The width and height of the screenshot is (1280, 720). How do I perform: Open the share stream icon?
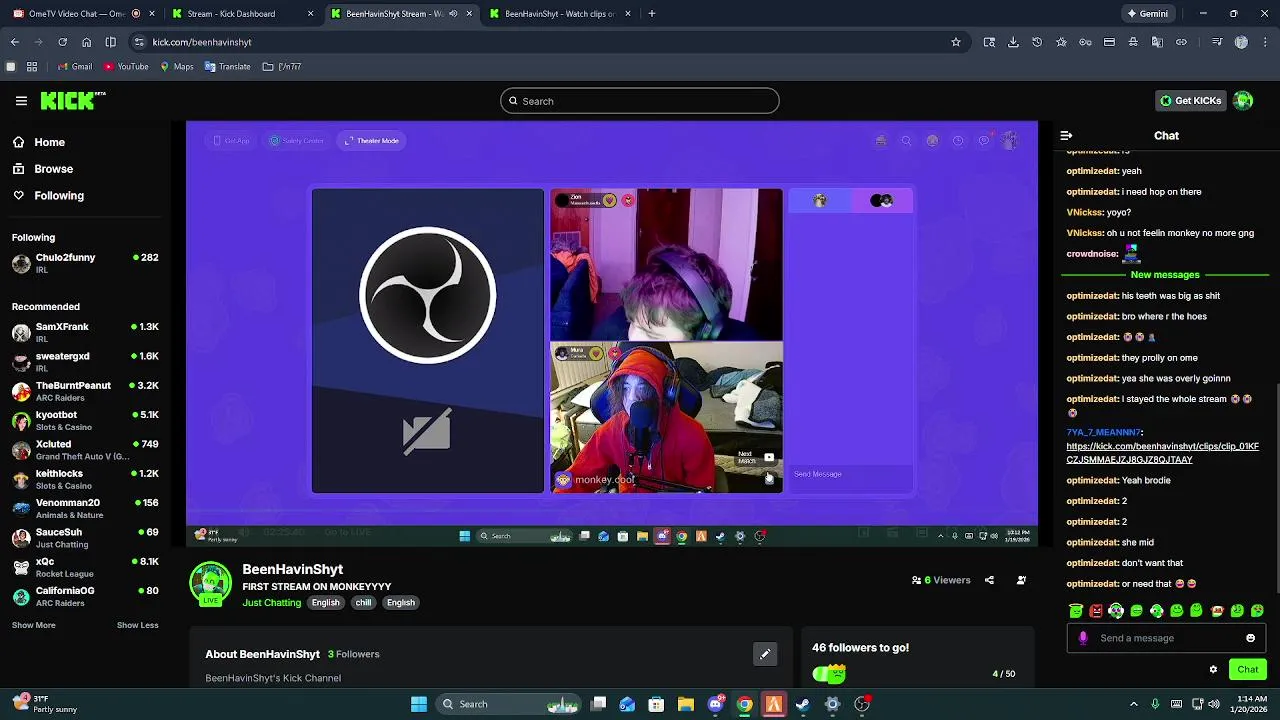point(989,580)
